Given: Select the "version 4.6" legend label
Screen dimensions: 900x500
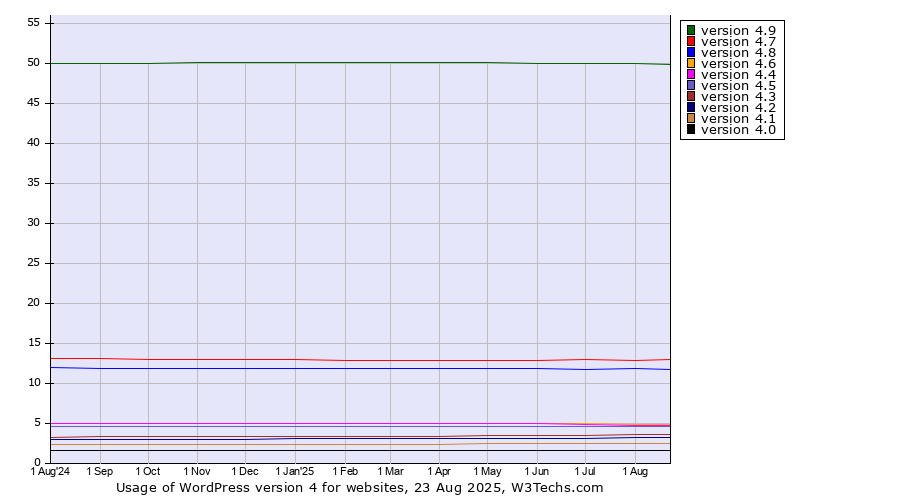Looking at the screenshot, I should tap(738, 63).
